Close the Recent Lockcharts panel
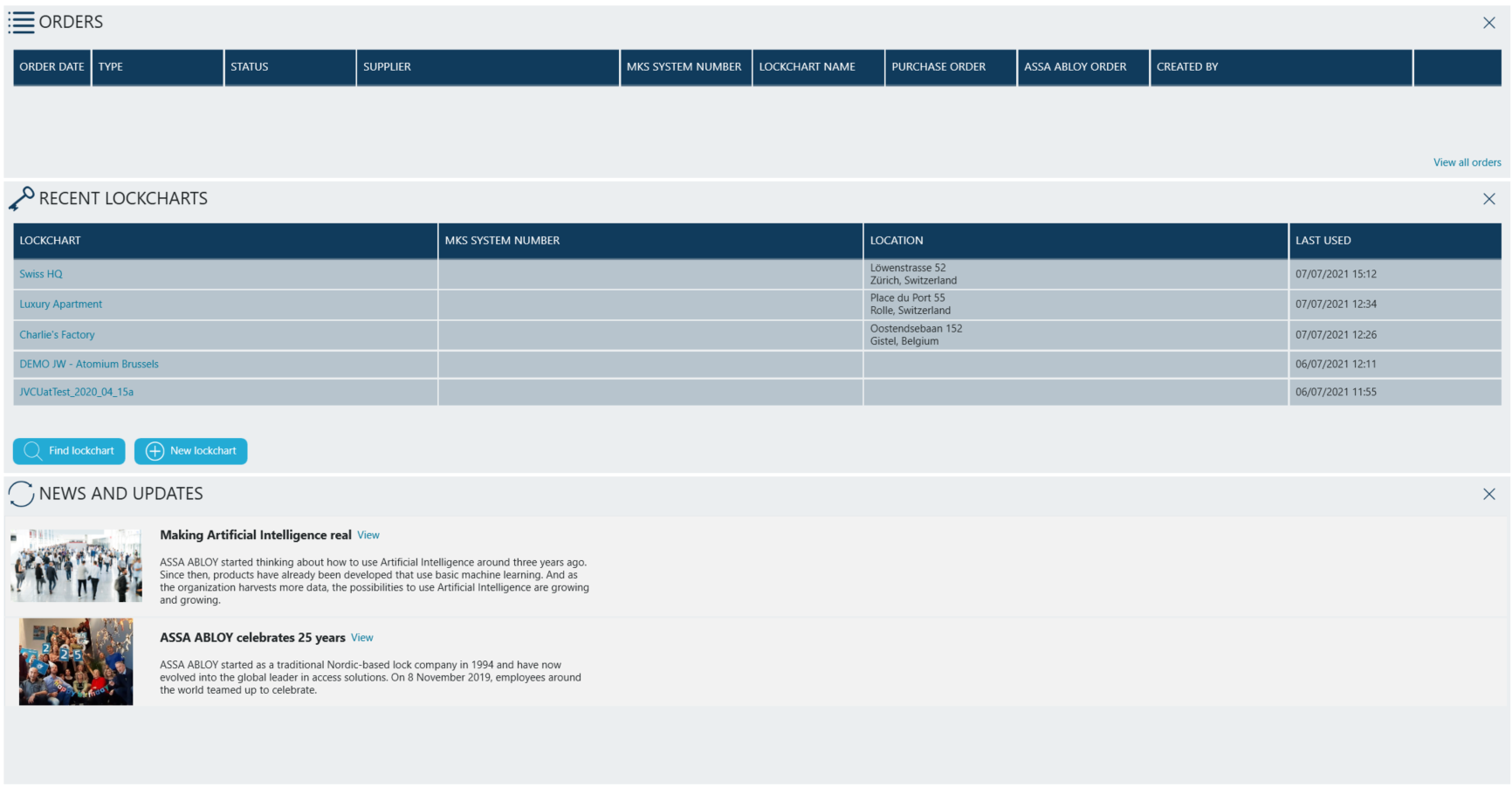 point(1488,199)
